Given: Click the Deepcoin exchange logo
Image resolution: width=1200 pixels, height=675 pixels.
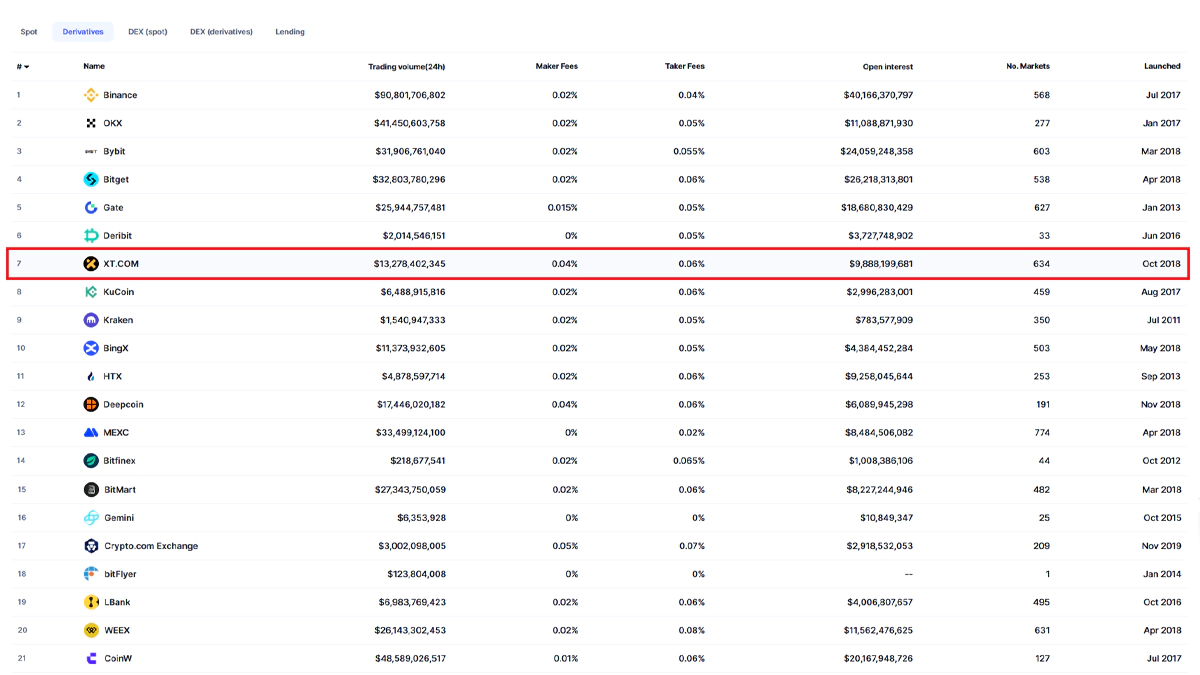Looking at the screenshot, I should tap(91, 405).
